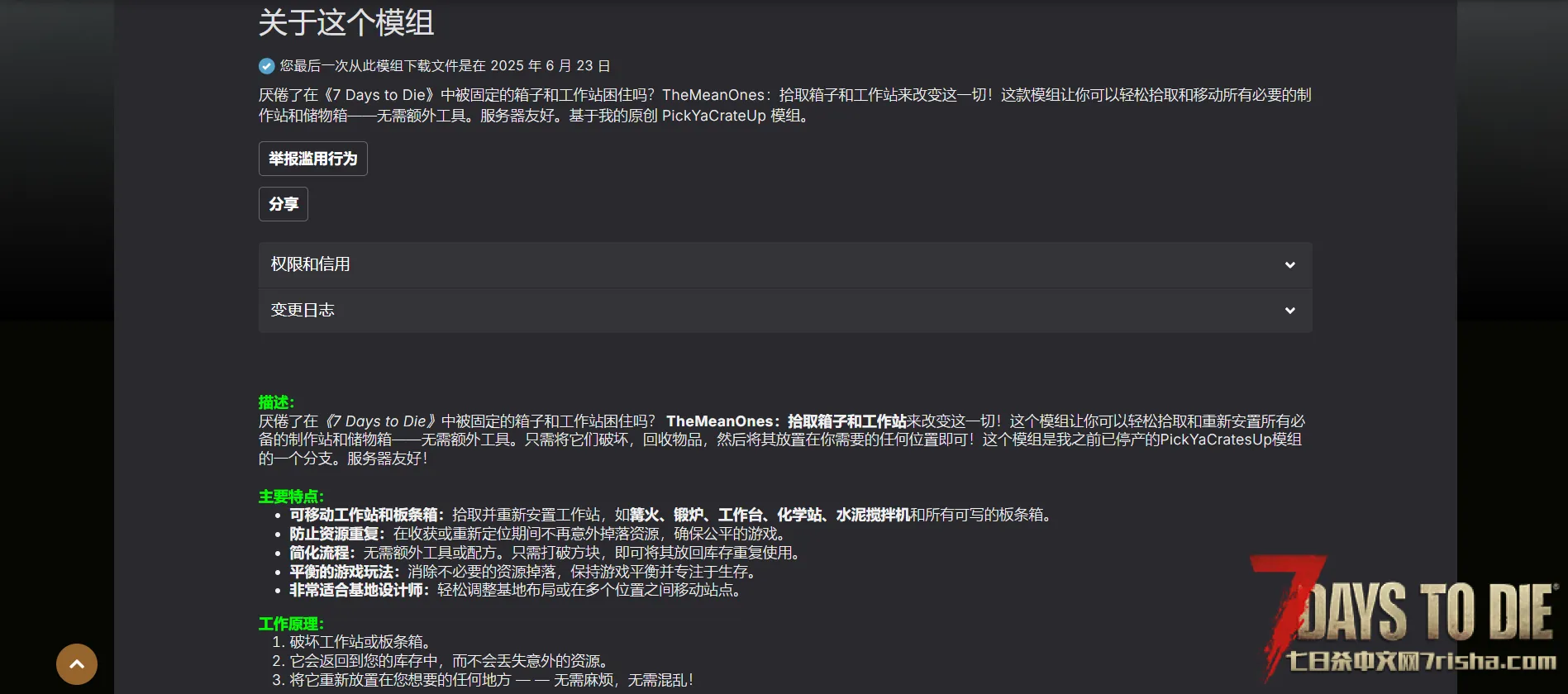Click the blue checkmark download icon
The height and width of the screenshot is (694, 1568).
(x=266, y=66)
